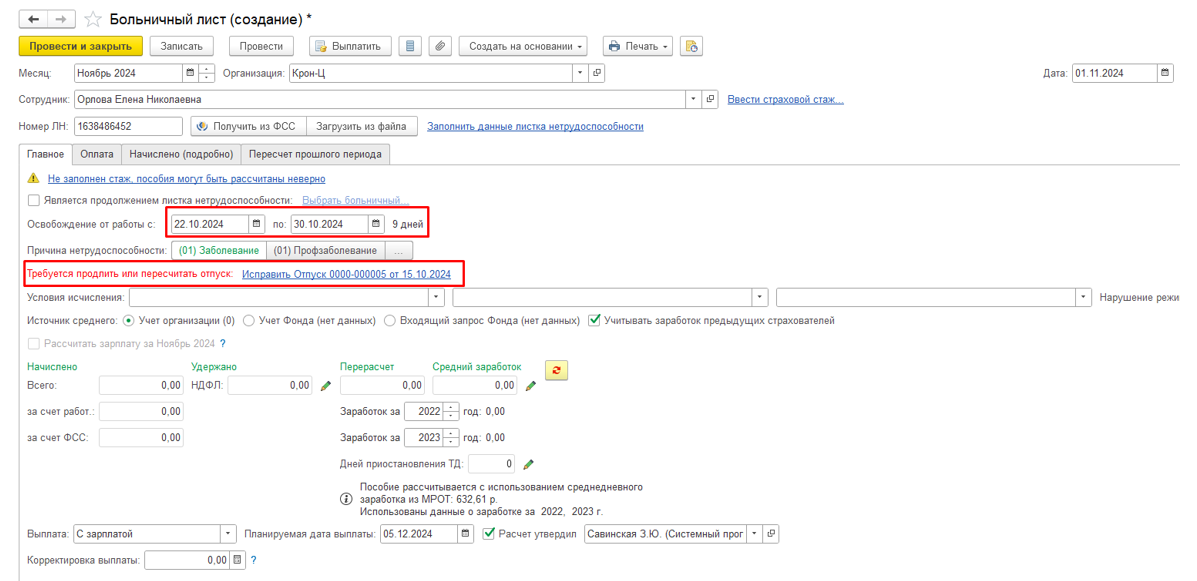Click Загрузить из файла button

tap(363, 126)
